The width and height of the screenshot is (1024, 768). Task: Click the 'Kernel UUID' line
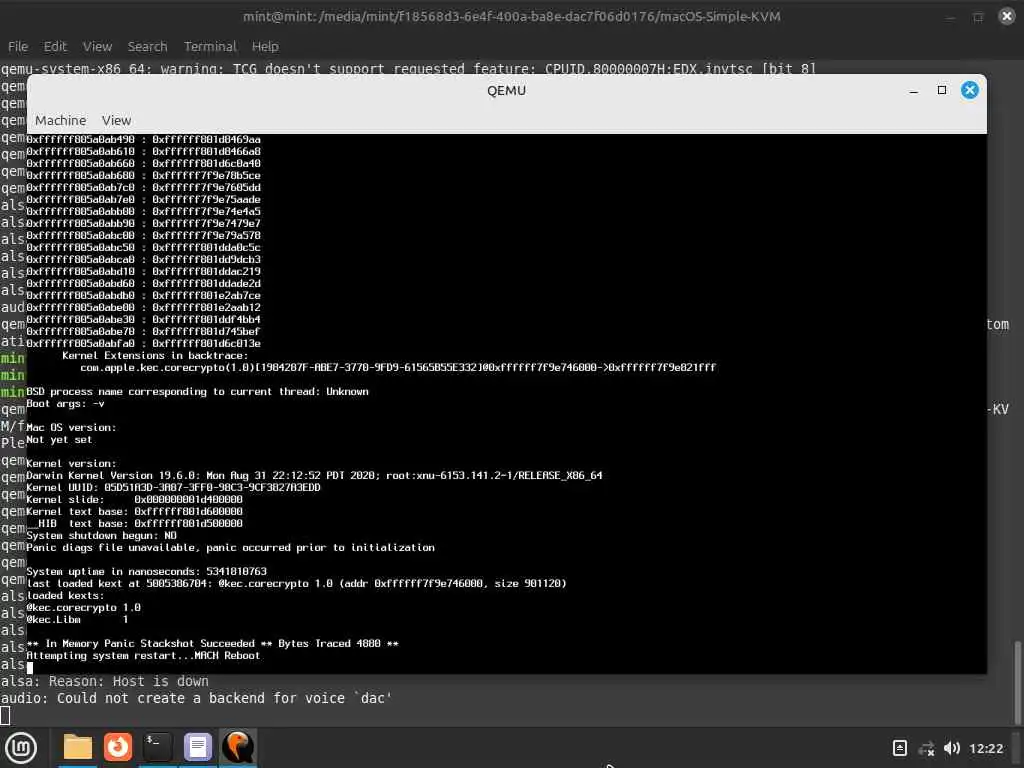pos(173,488)
